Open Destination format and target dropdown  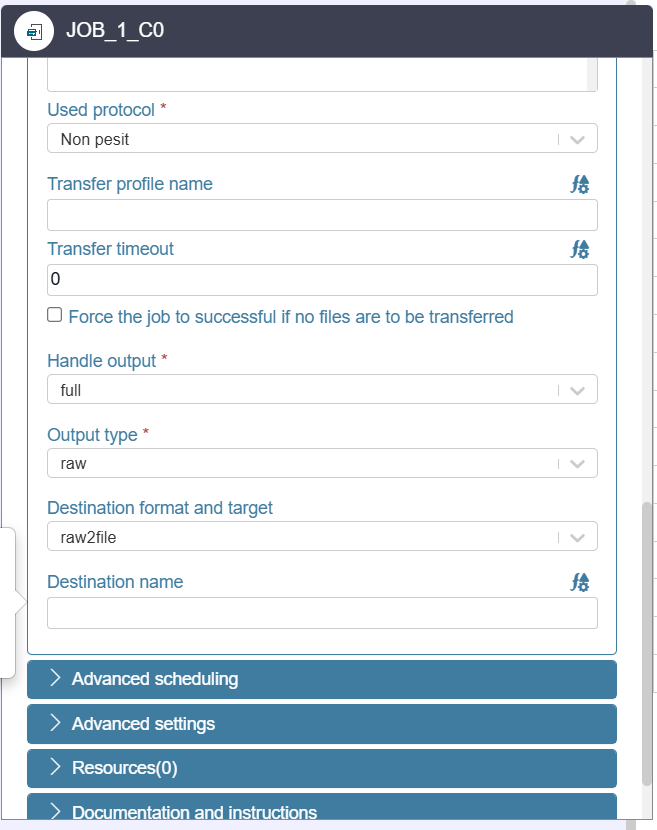(x=322, y=537)
